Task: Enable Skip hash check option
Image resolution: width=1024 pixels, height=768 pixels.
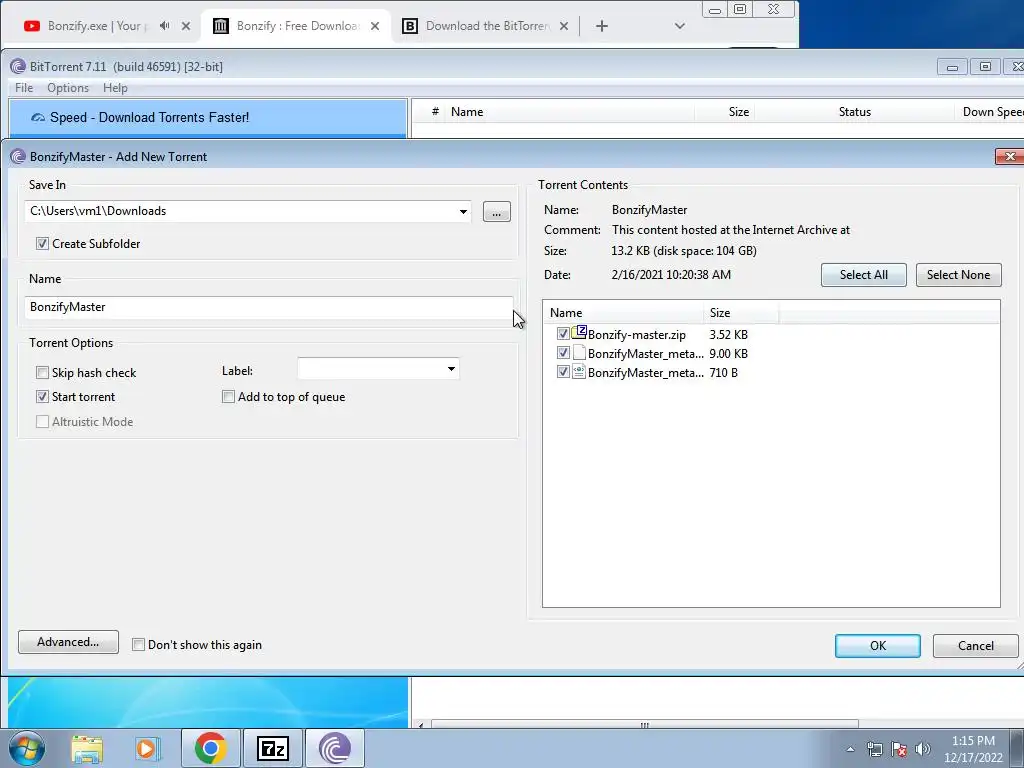Action: pos(42,372)
